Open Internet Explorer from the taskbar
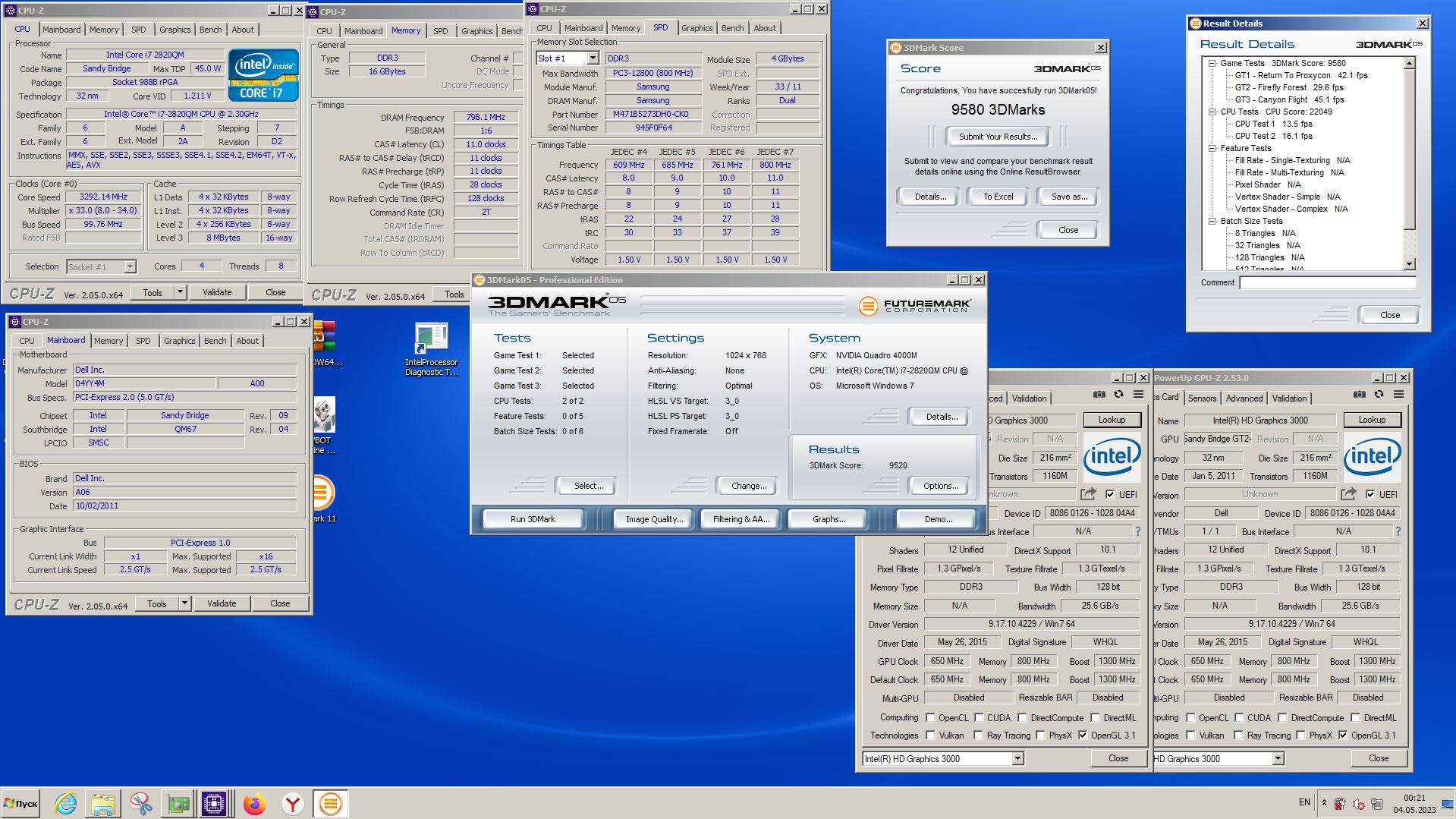 [x=66, y=804]
